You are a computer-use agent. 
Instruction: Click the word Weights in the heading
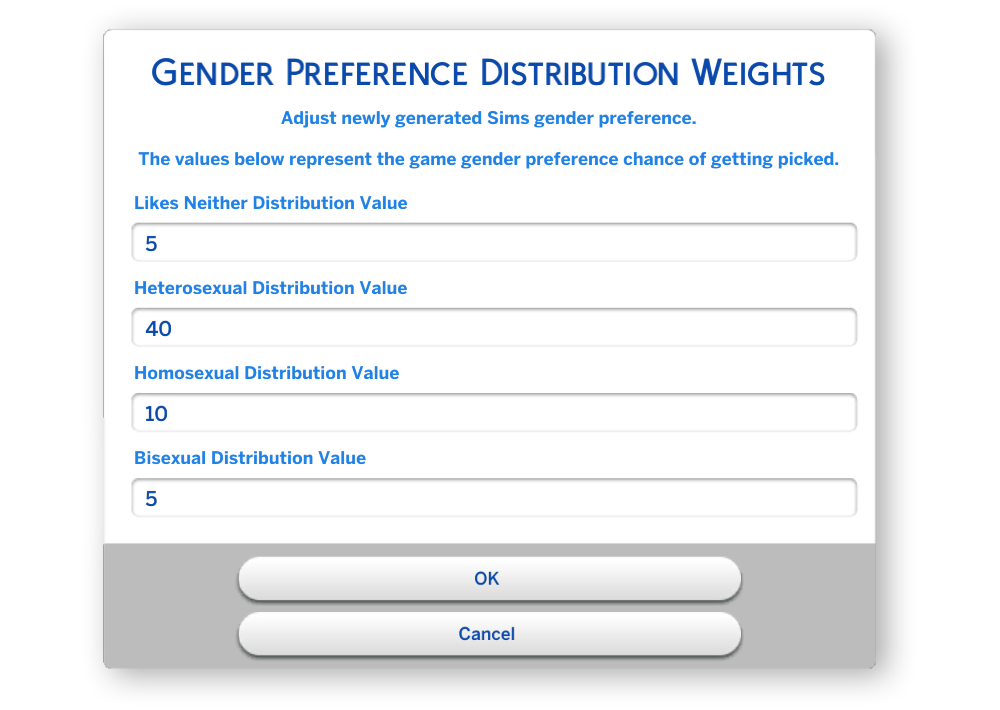[x=758, y=73]
